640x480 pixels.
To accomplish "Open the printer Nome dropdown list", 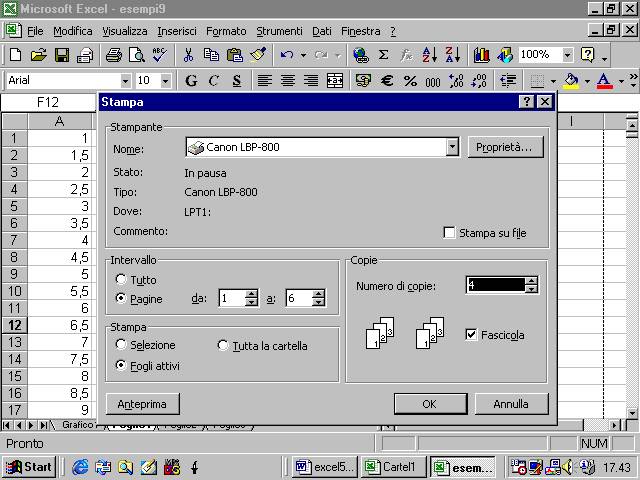I will (x=452, y=147).
